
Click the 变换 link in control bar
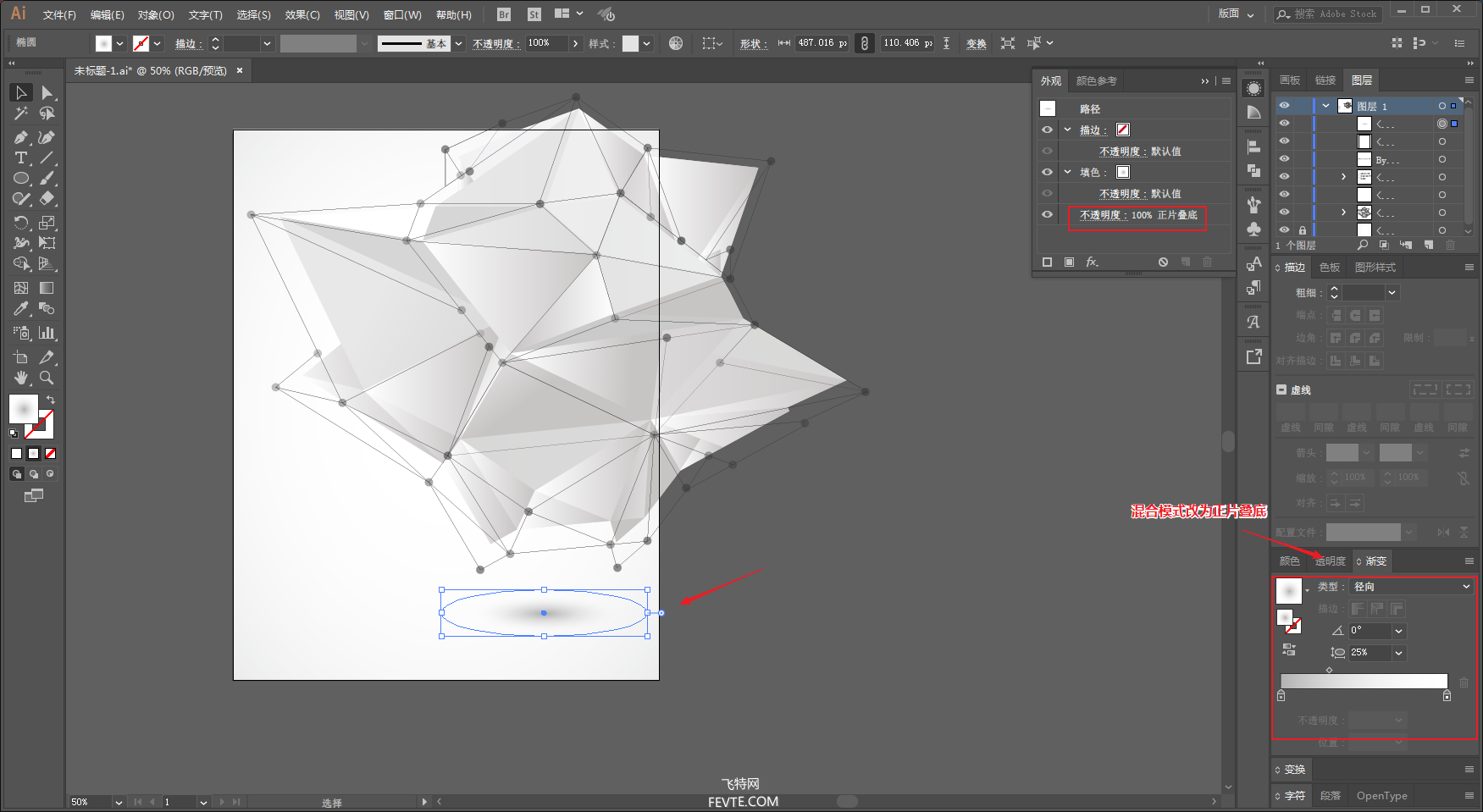click(x=977, y=44)
